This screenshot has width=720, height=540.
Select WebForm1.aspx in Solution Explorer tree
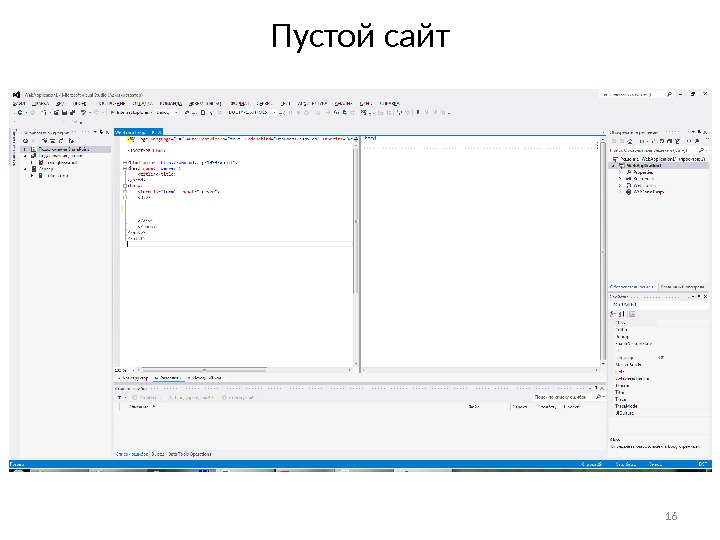648,192
